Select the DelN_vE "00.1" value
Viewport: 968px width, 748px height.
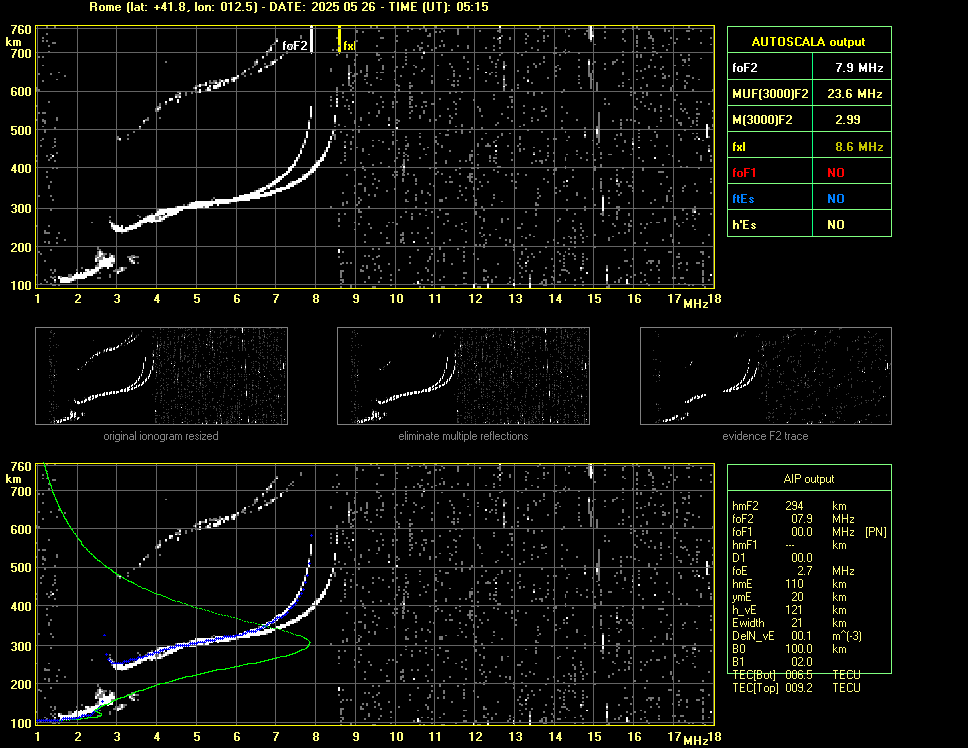(801, 636)
